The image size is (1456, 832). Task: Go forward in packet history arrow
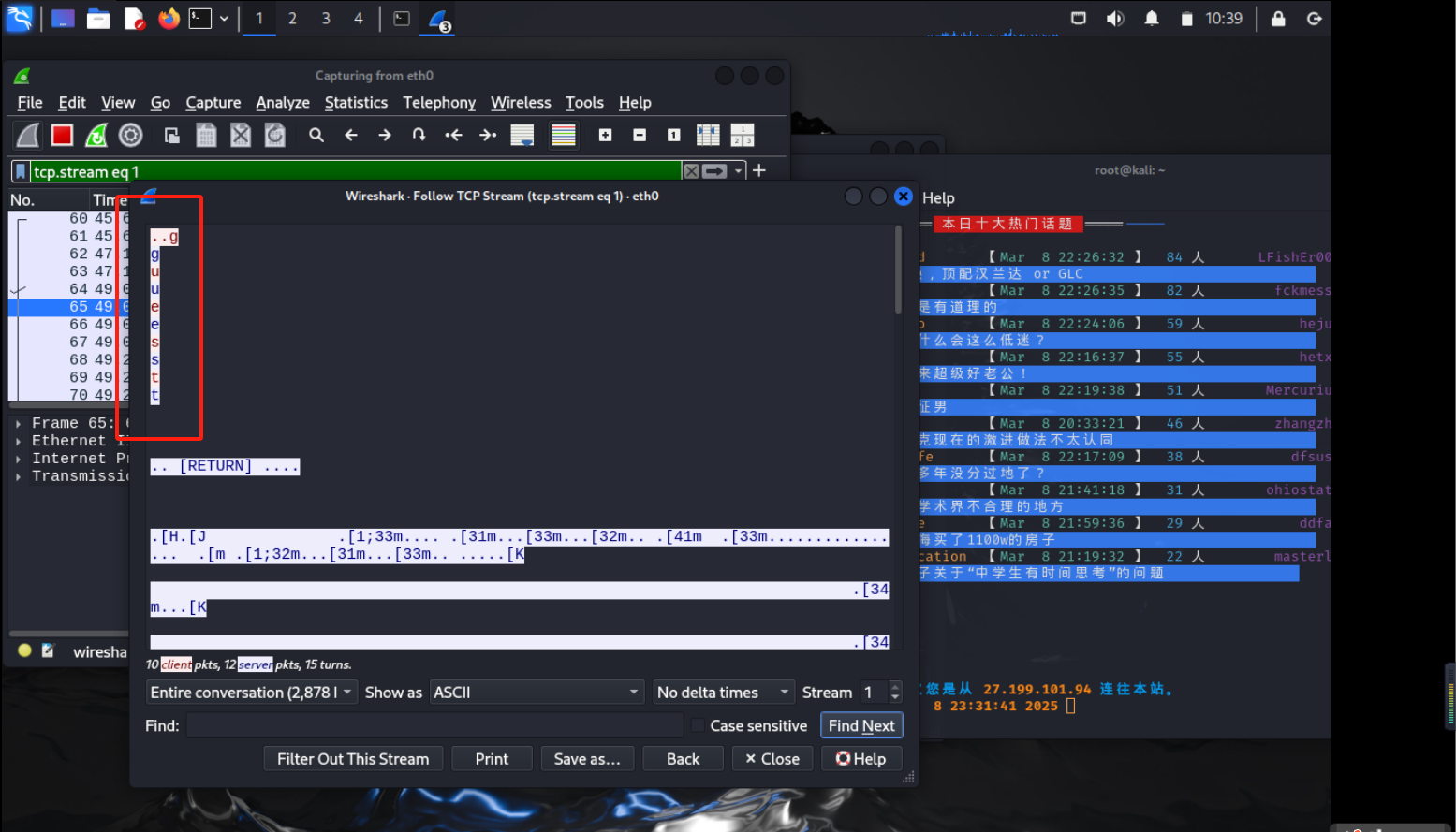[x=385, y=136]
